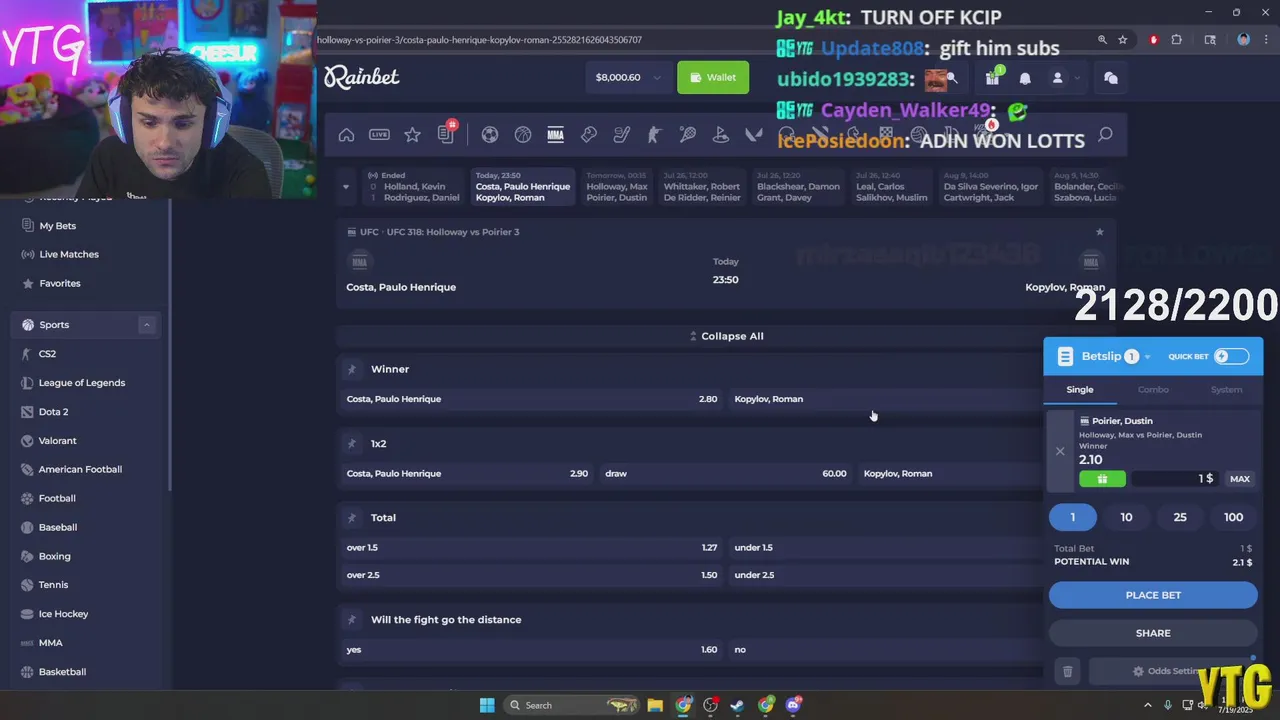
Task: Select the tennis racket icon
Action: click(x=687, y=135)
